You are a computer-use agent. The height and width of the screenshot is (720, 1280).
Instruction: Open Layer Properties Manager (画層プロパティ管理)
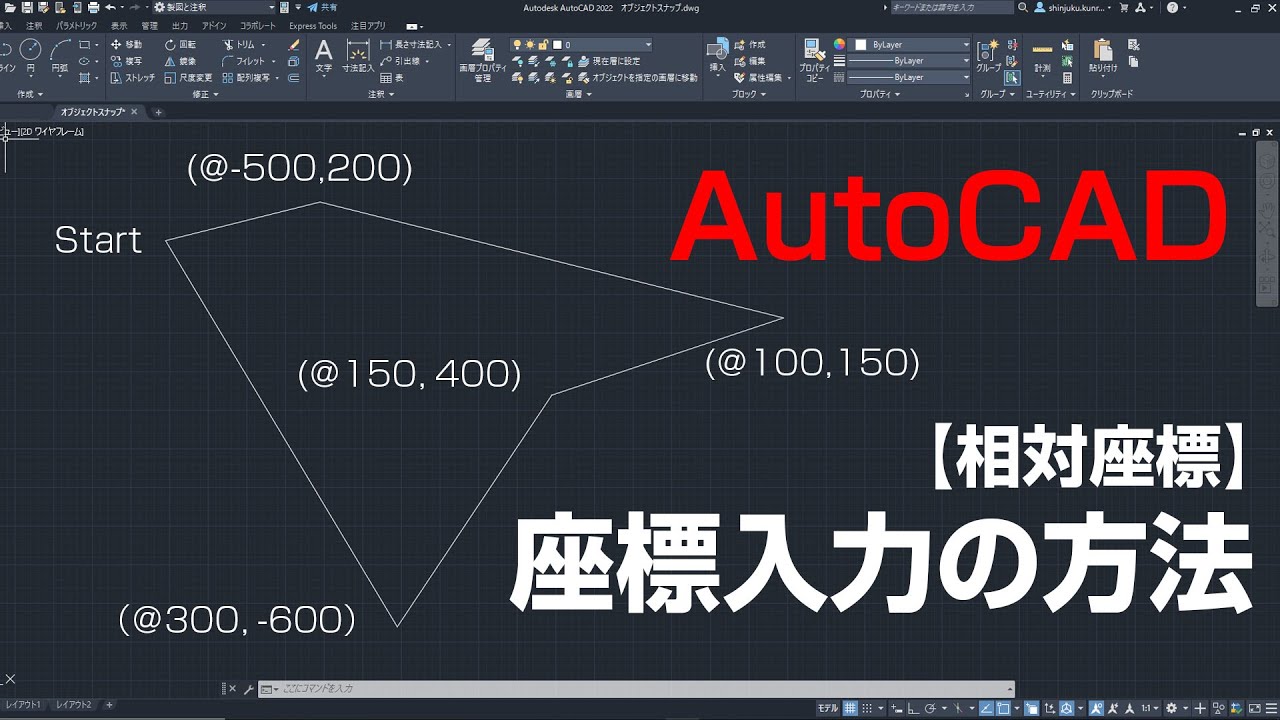pyautogui.click(x=482, y=60)
